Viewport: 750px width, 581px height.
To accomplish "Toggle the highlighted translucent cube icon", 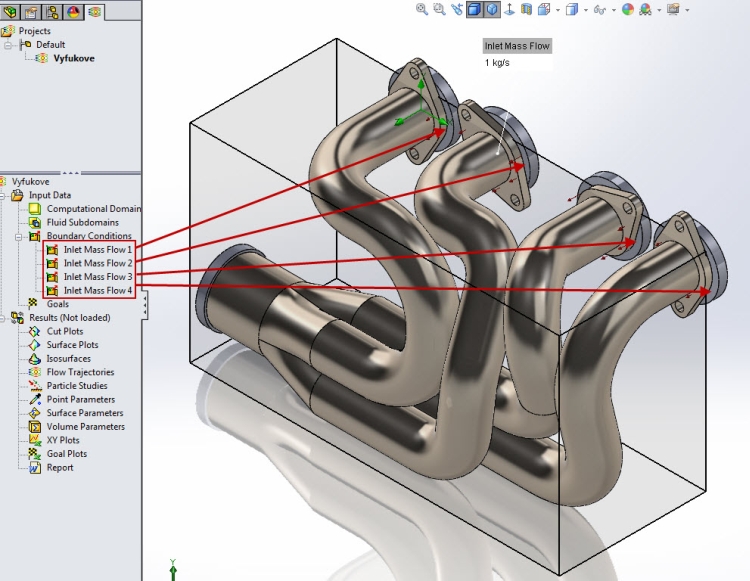I will (x=492, y=9).
